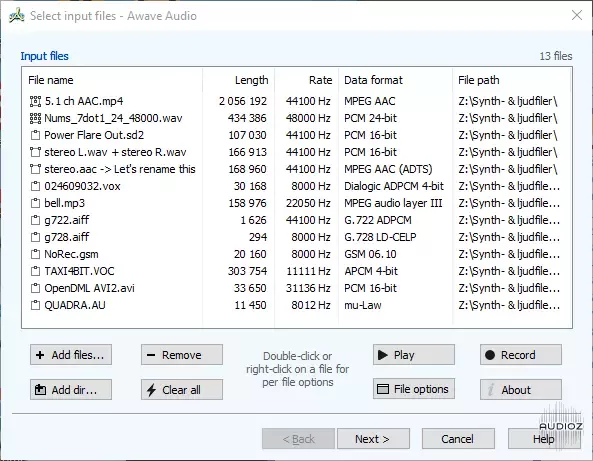This screenshot has width=593, height=461.
Task: Remove the selected file from list
Action: click(182, 355)
